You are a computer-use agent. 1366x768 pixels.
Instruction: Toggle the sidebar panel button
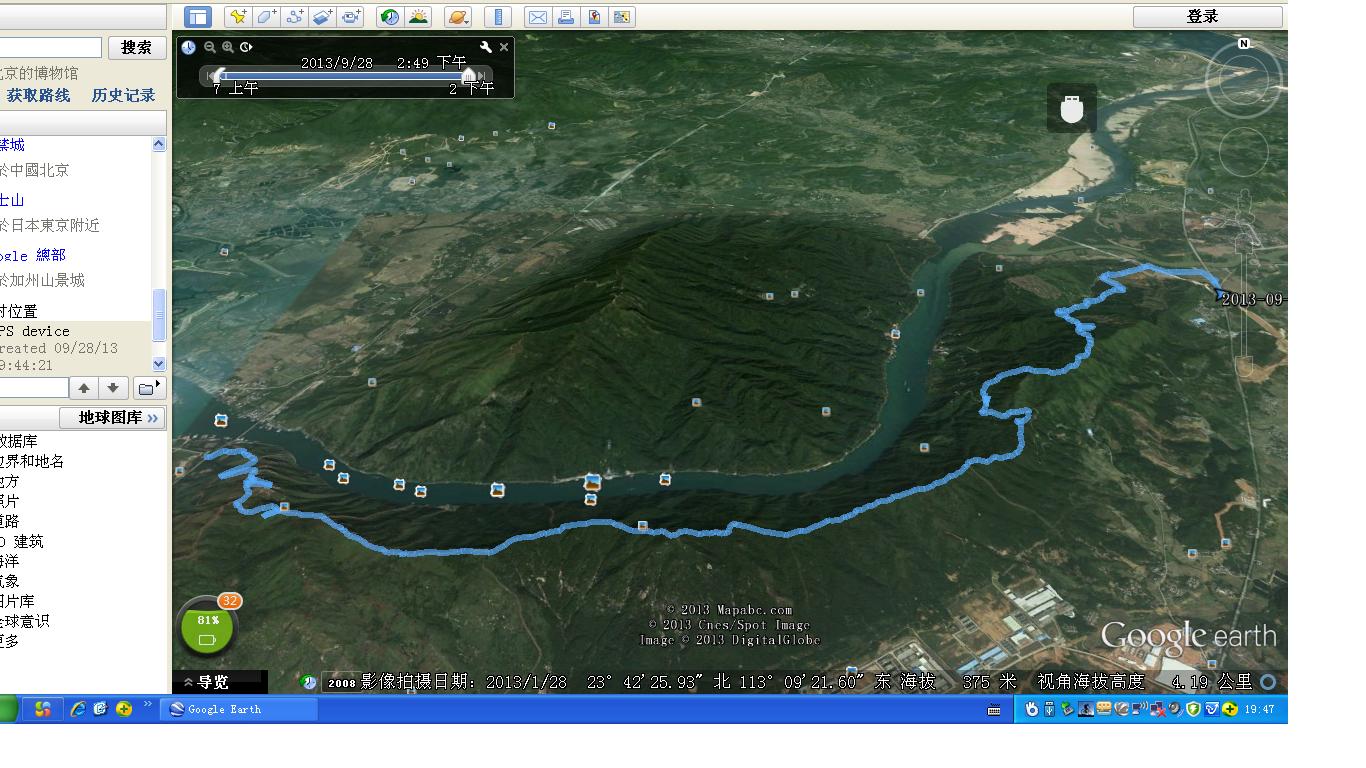pyautogui.click(x=198, y=17)
